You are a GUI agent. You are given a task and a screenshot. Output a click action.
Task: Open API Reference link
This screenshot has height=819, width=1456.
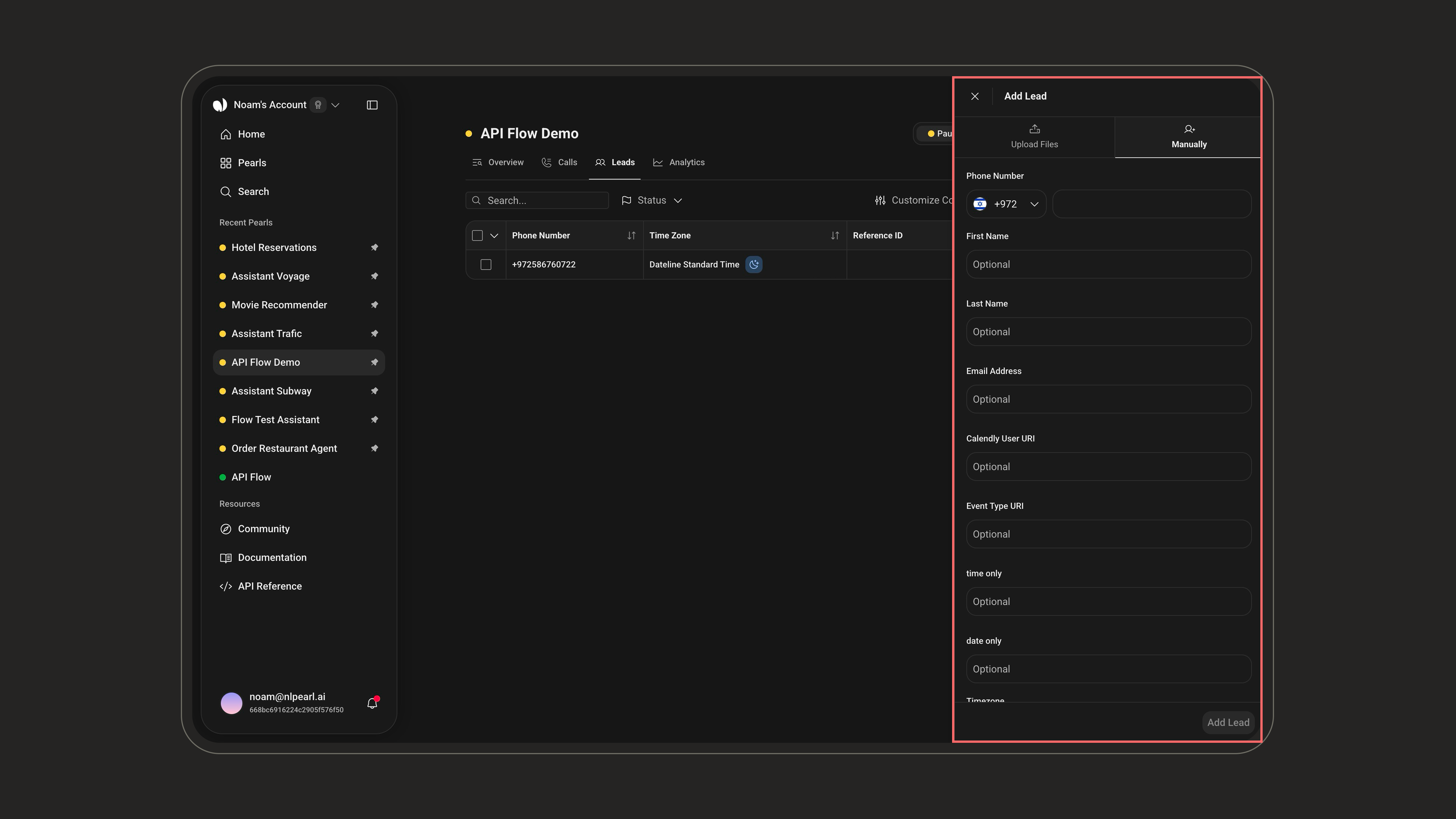click(x=298, y=586)
